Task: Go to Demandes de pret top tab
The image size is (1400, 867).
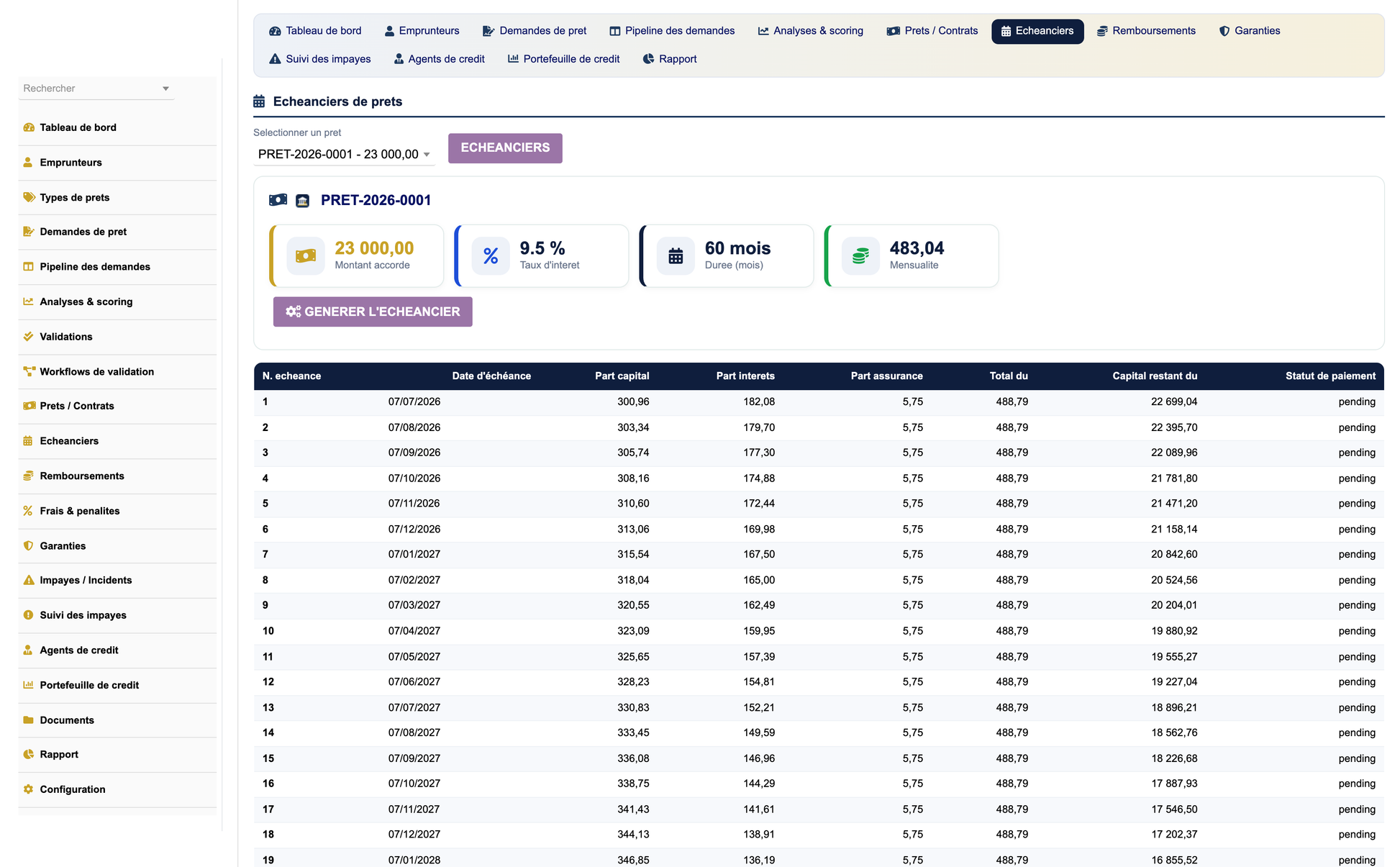Action: click(535, 31)
